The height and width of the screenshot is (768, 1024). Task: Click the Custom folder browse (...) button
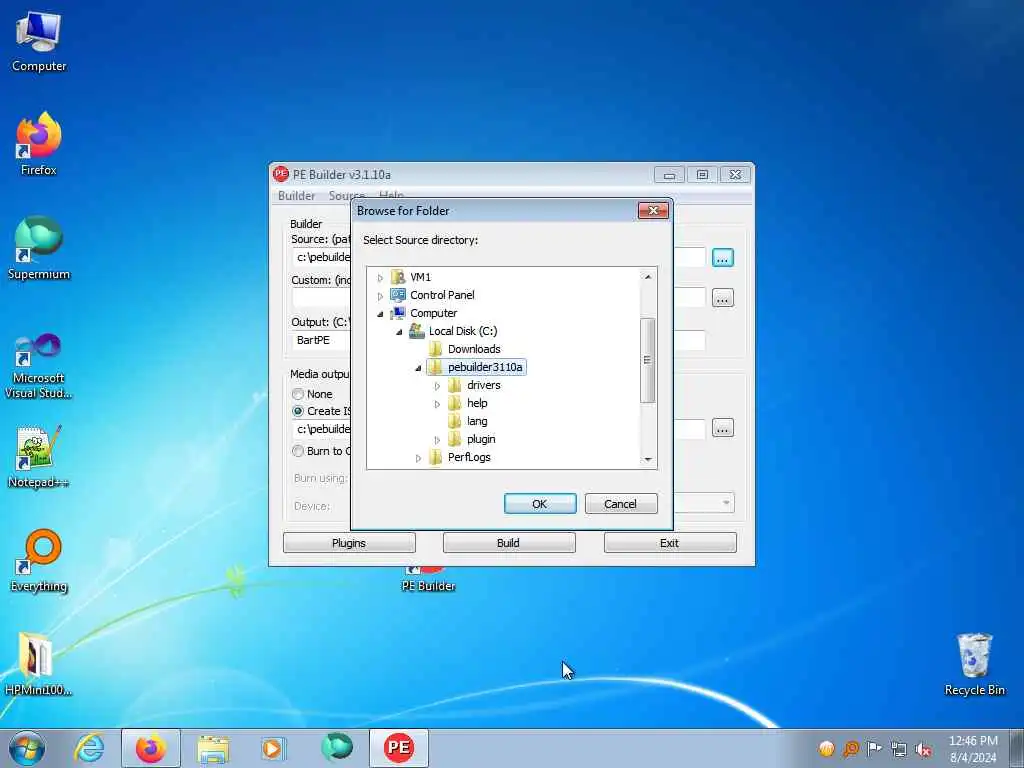[722, 298]
